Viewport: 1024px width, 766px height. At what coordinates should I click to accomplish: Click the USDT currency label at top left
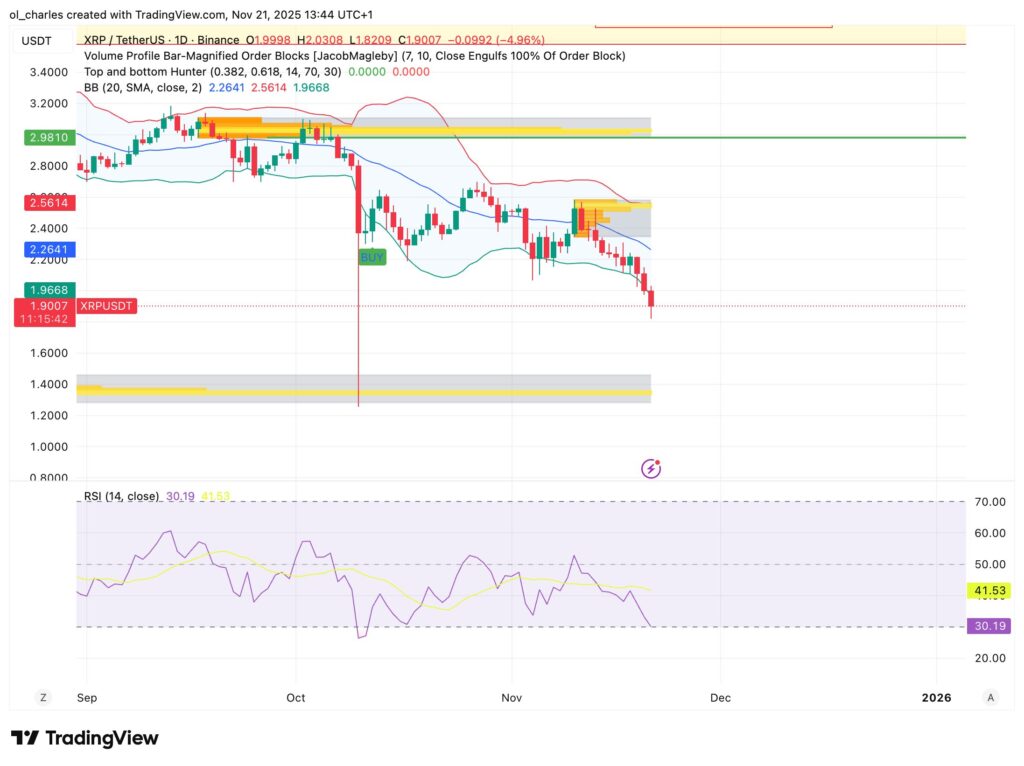coord(37,41)
